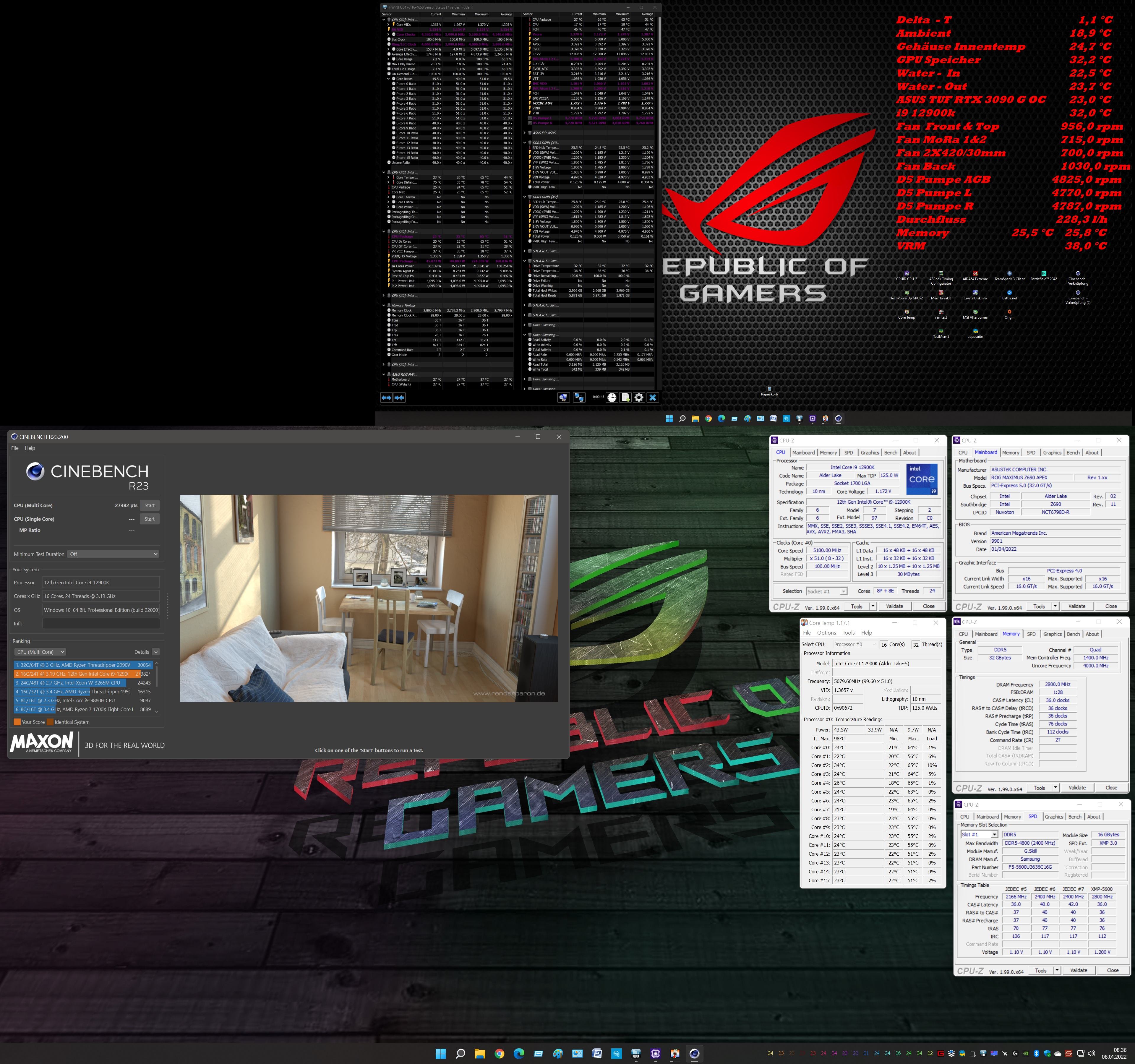Image resolution: width=1135 pixels, height=1064 pixels.
Task: Click the rendered room image in Cinebench
Action: (369, 598)
